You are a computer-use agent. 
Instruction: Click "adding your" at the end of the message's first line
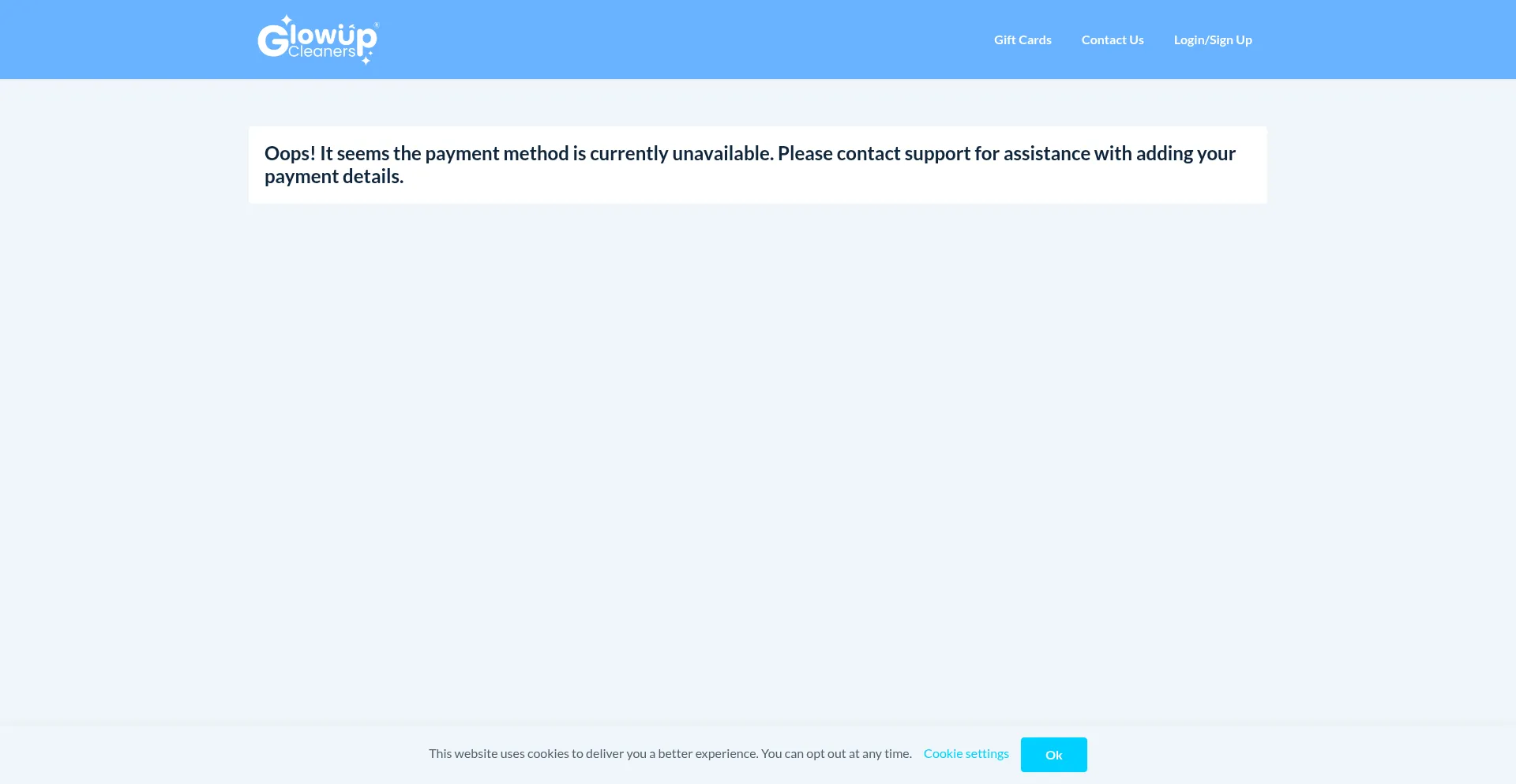[1186, 153]
